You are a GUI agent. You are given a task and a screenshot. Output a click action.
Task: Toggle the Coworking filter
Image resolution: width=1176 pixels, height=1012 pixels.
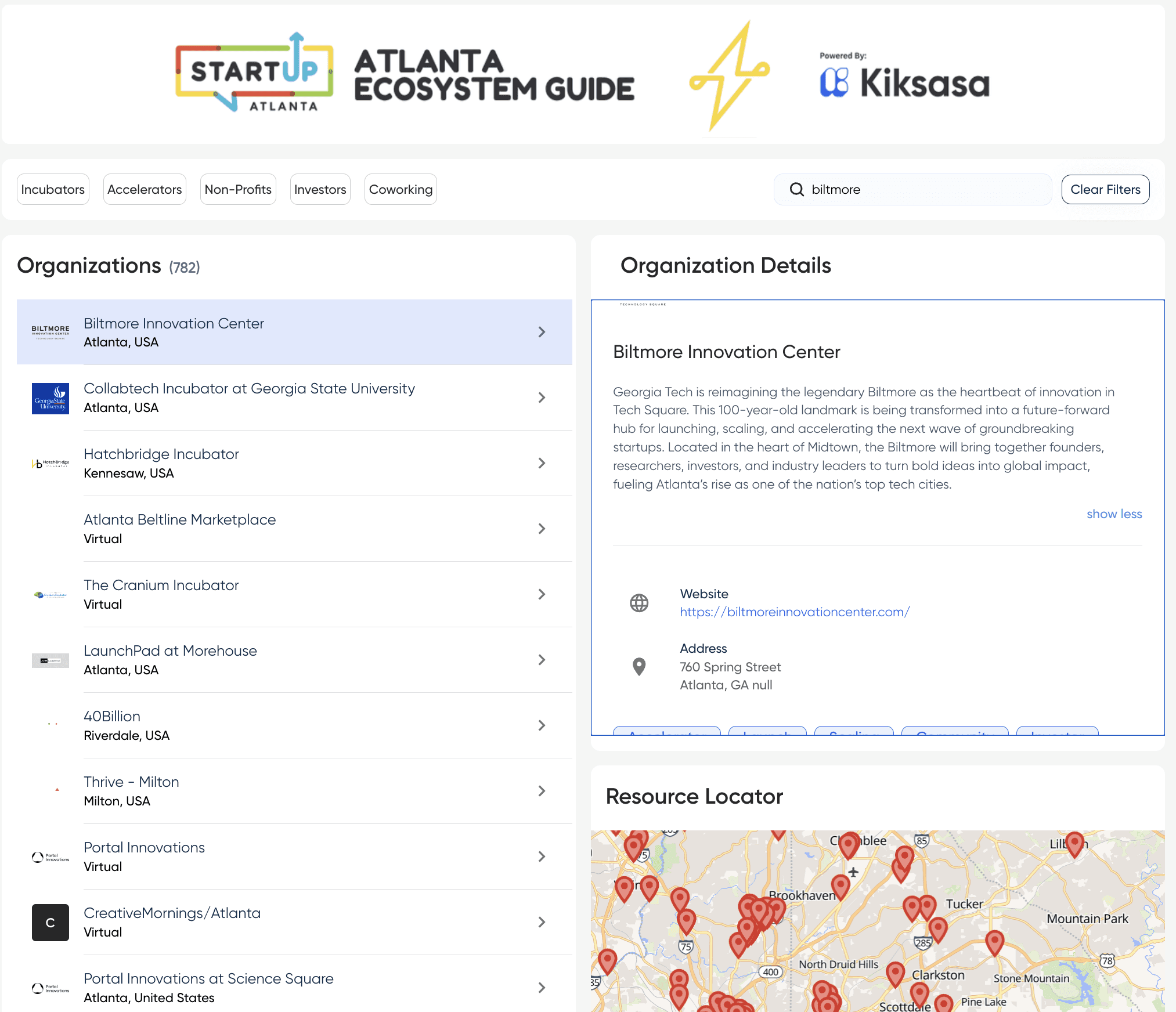(x=401, y=190)
